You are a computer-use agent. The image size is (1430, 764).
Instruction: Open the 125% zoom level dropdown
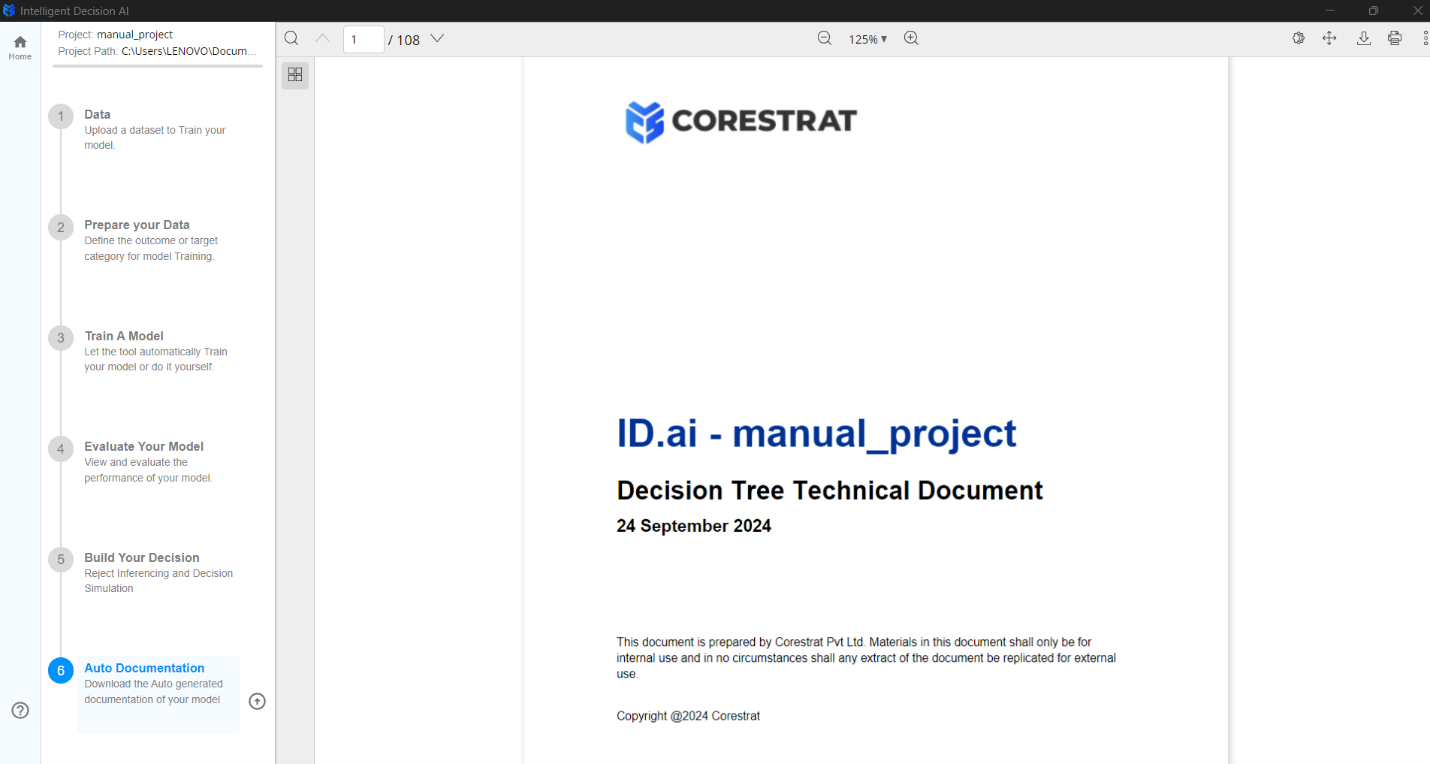868,39
